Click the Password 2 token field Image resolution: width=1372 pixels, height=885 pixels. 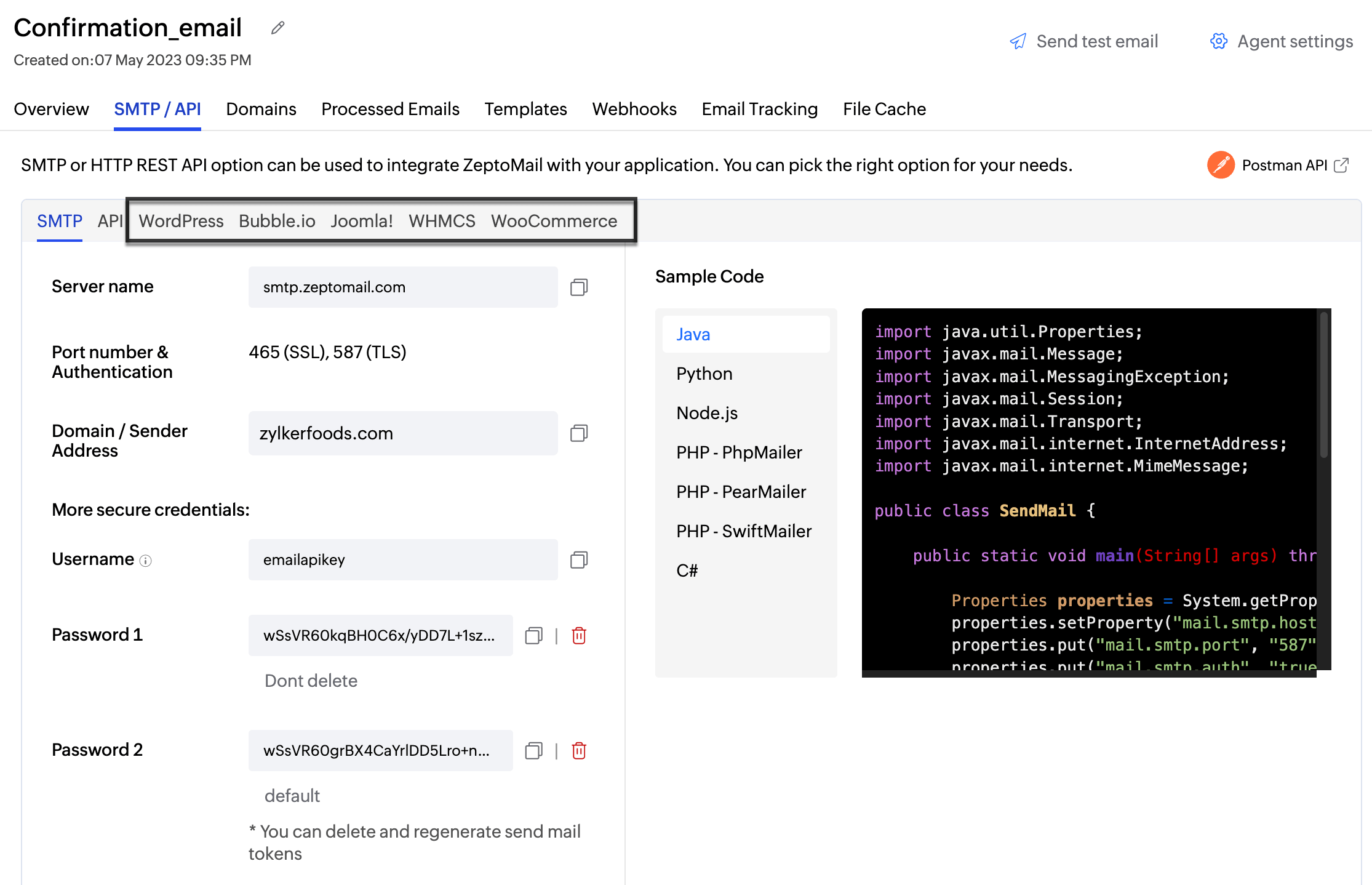point(381,750)
